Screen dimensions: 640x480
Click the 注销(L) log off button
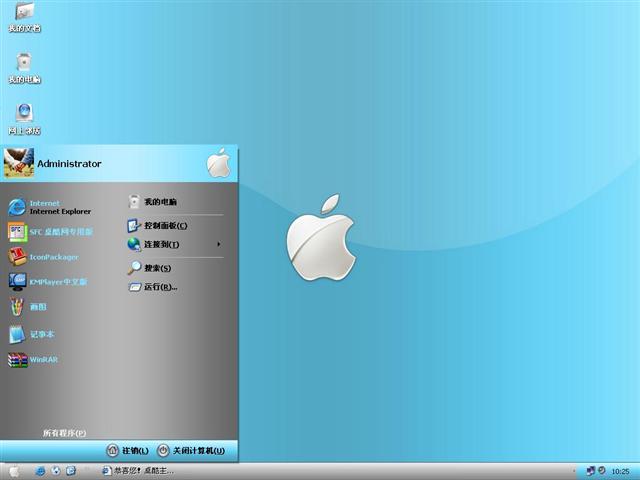coord(127,451)
